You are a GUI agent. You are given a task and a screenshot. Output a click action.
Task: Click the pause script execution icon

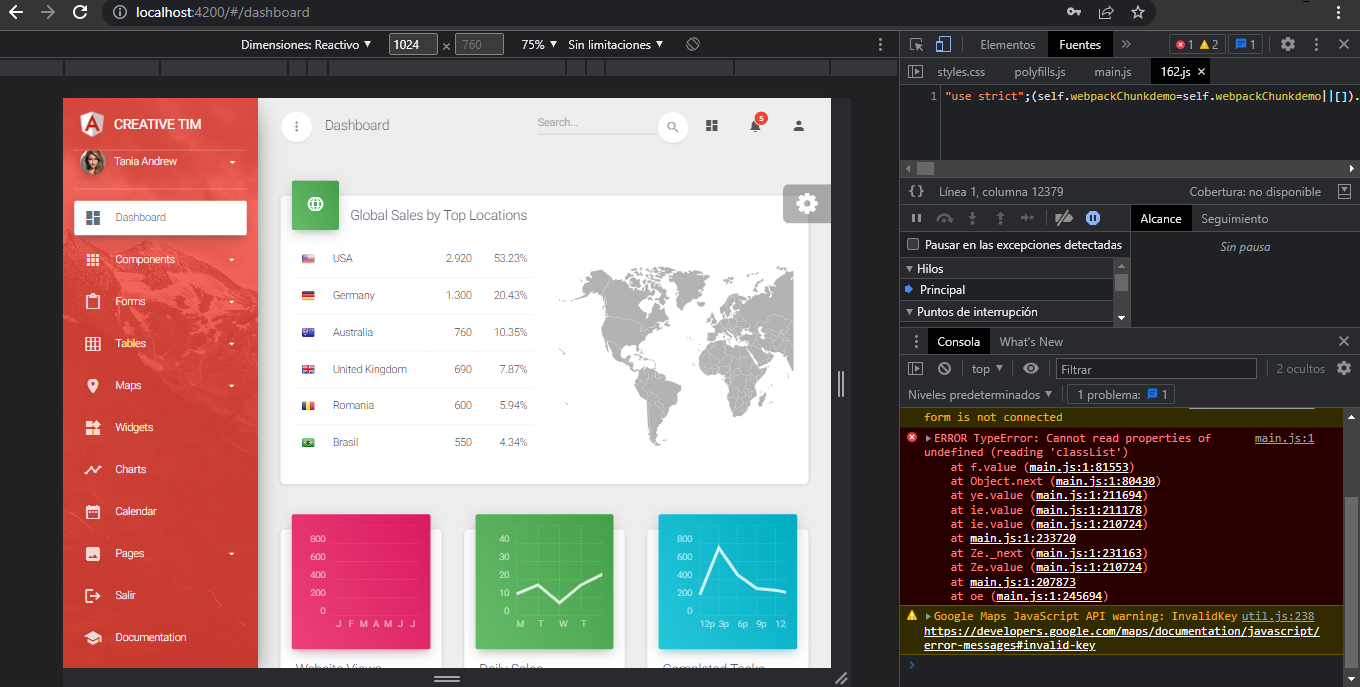tap(916, 217)
